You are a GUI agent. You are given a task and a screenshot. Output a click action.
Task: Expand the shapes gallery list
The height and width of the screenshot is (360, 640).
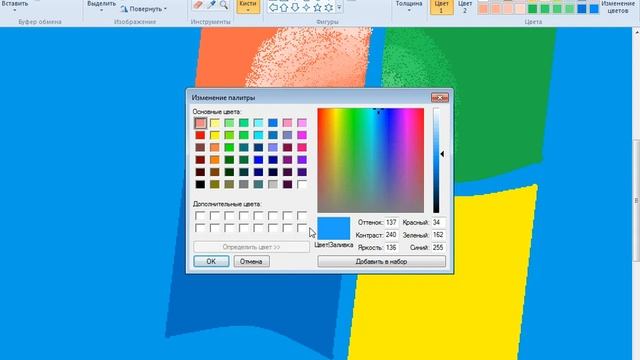click(339, 7)
